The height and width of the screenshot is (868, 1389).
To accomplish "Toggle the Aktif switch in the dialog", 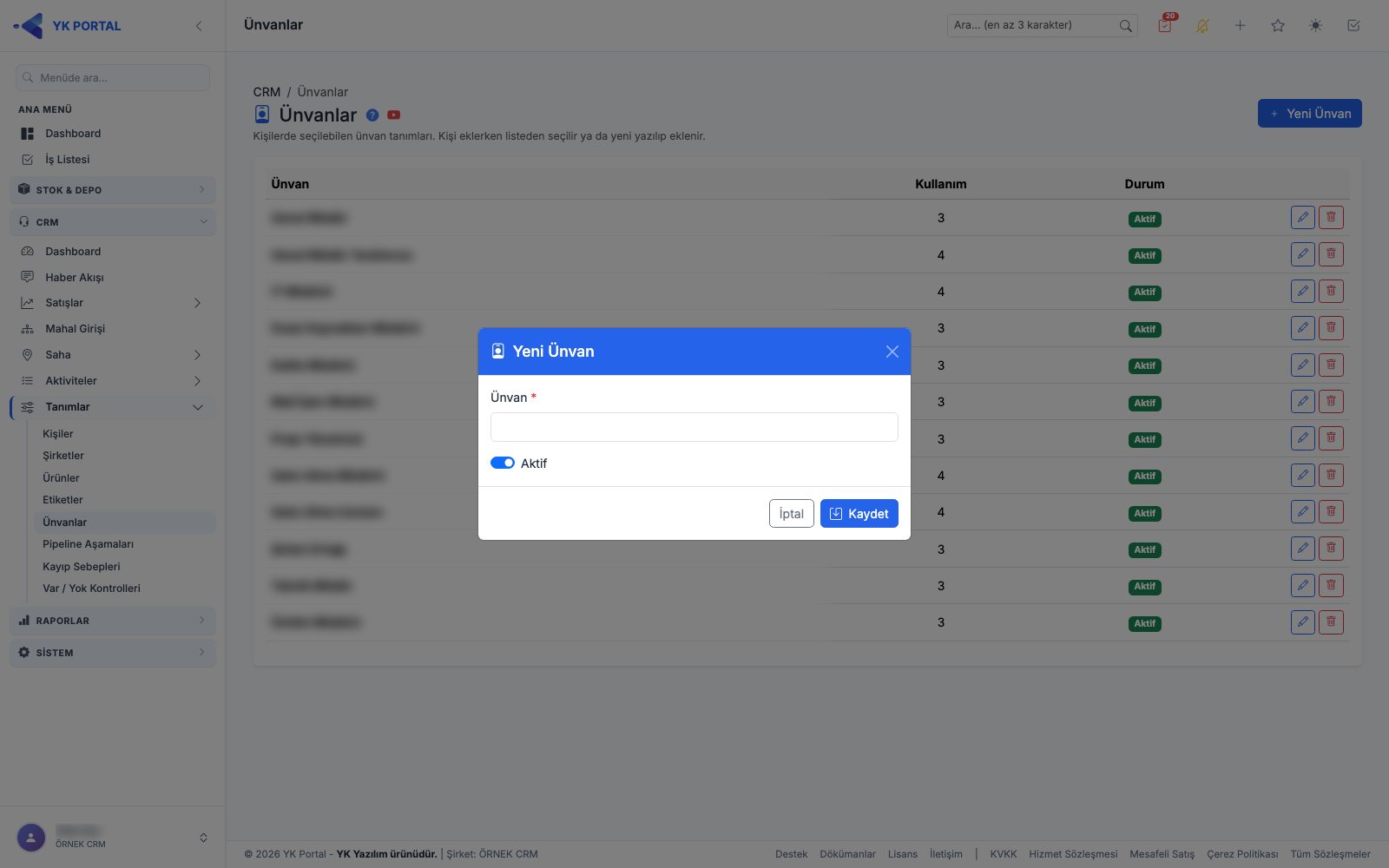I will pos(503,463).
